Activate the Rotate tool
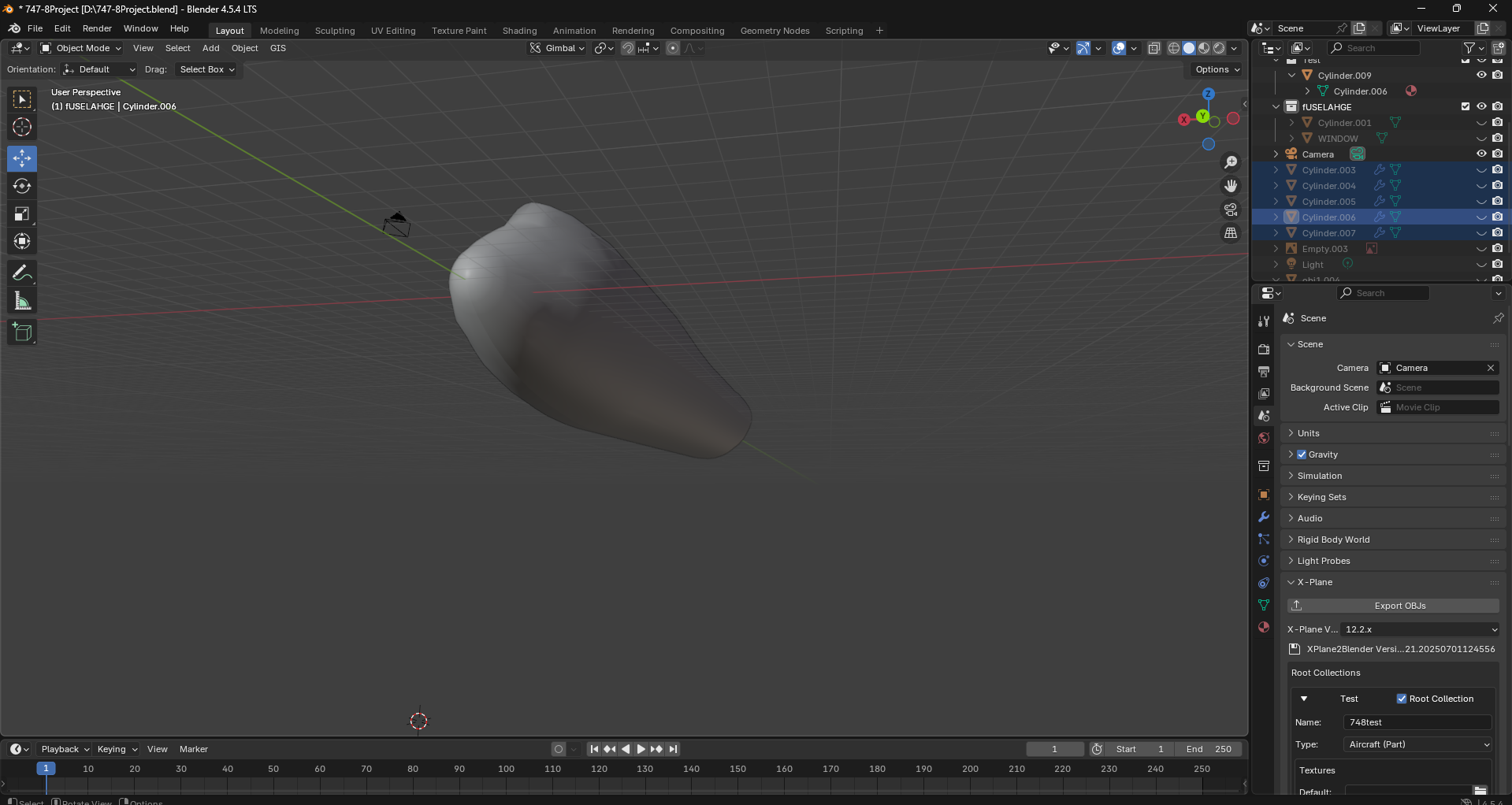The height and width of the screenshot is (805, 1512). [x=22, y=186]
